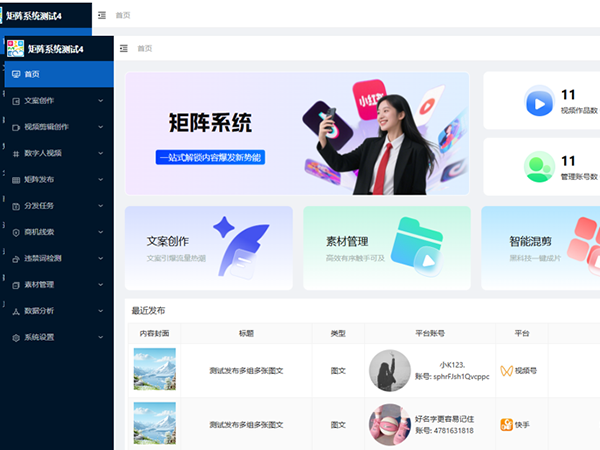Screen dimensions: 600x450
Task: Expand the 违禁词检测 chevron arrow
Action: 100,258
